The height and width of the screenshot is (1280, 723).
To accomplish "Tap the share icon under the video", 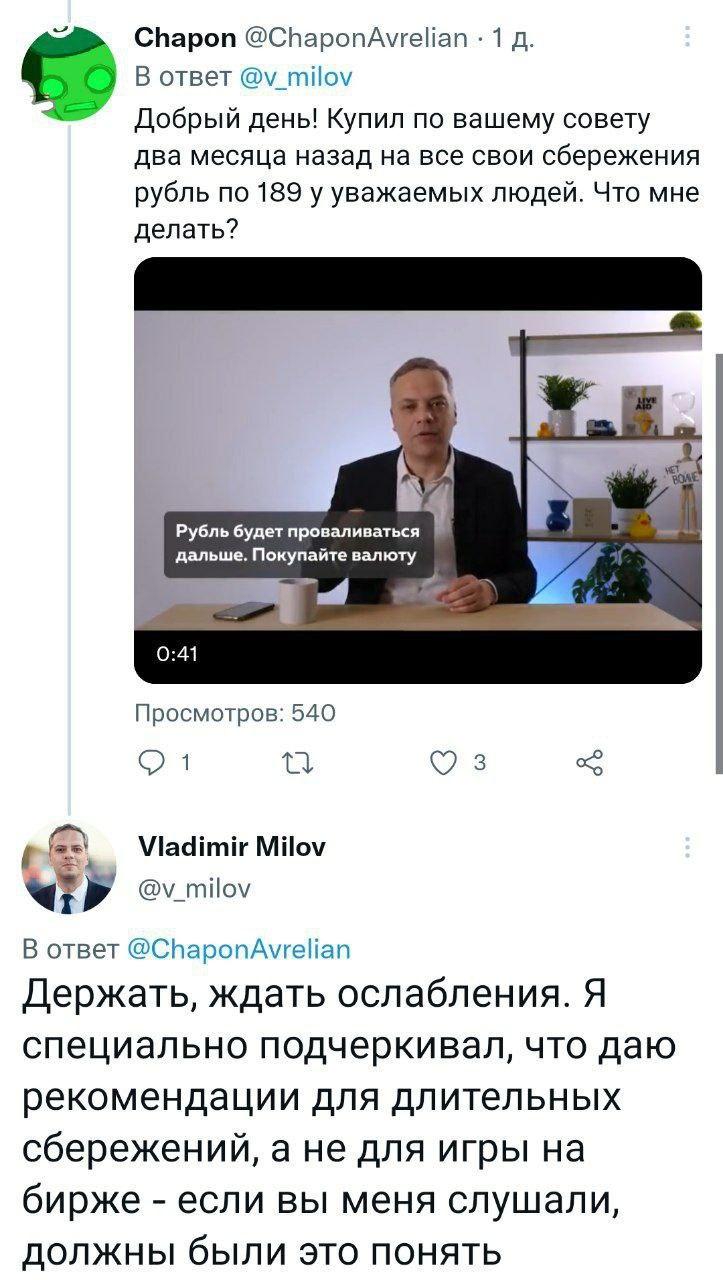I will click(x=591, y=765).
